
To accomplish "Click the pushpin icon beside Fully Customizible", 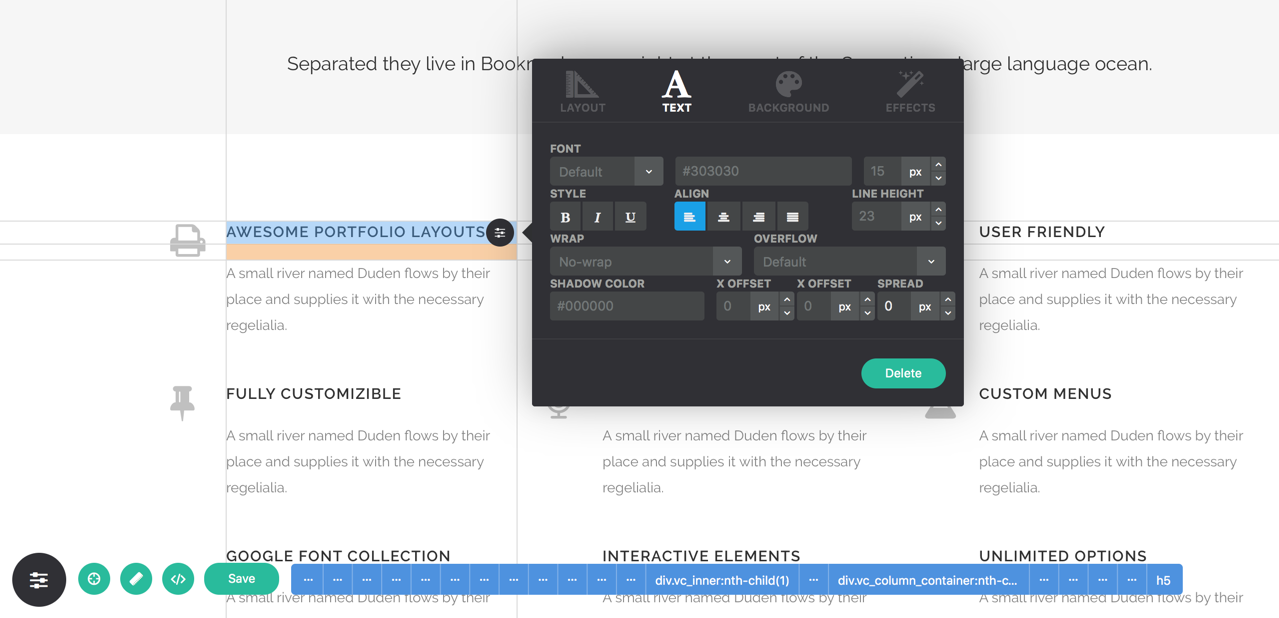I will click(182, 402).
